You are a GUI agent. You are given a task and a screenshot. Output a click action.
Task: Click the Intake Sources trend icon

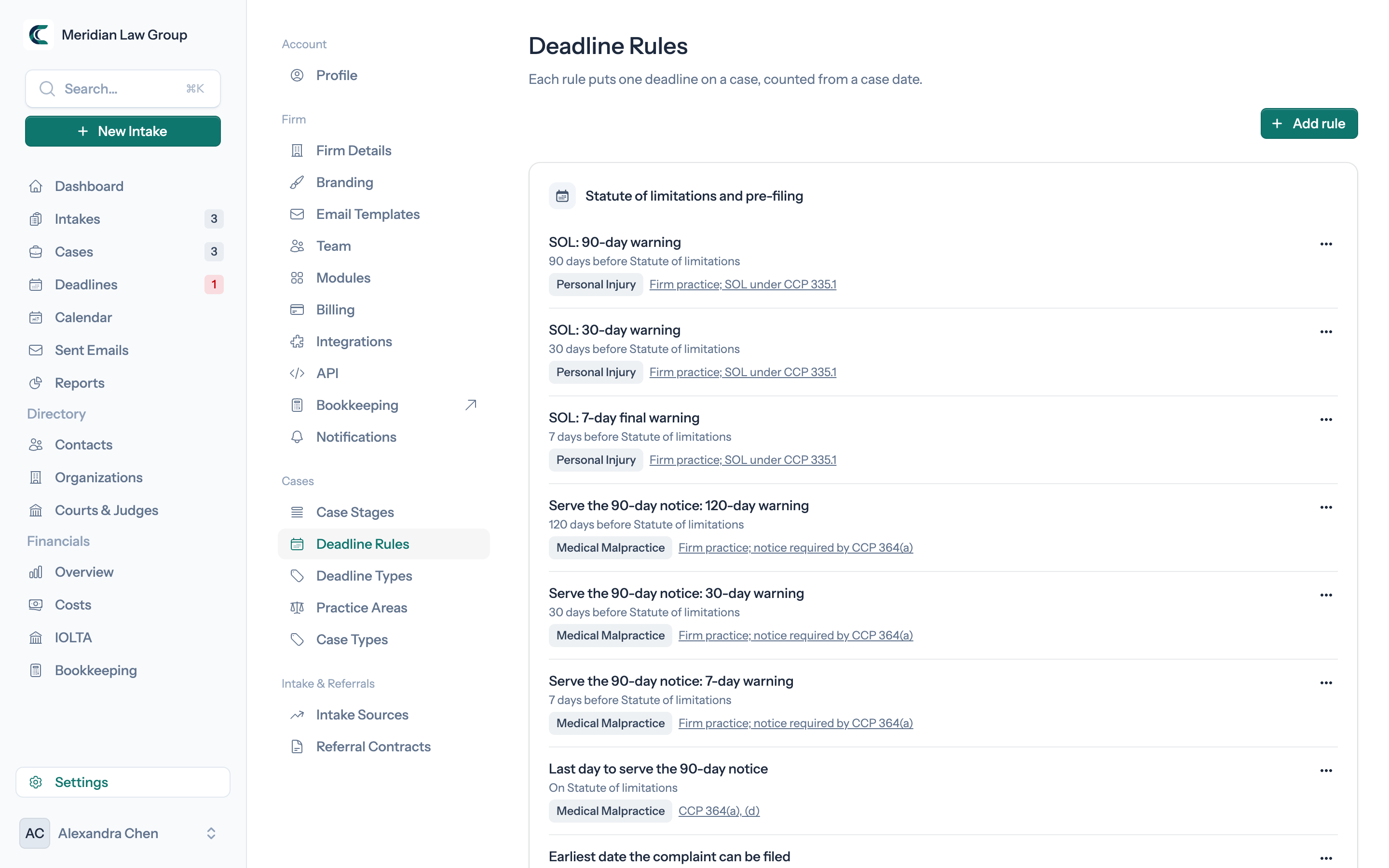297,715
